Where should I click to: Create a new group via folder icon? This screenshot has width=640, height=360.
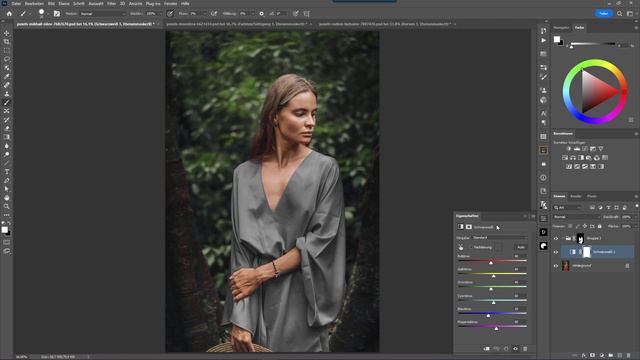(611, 356)
